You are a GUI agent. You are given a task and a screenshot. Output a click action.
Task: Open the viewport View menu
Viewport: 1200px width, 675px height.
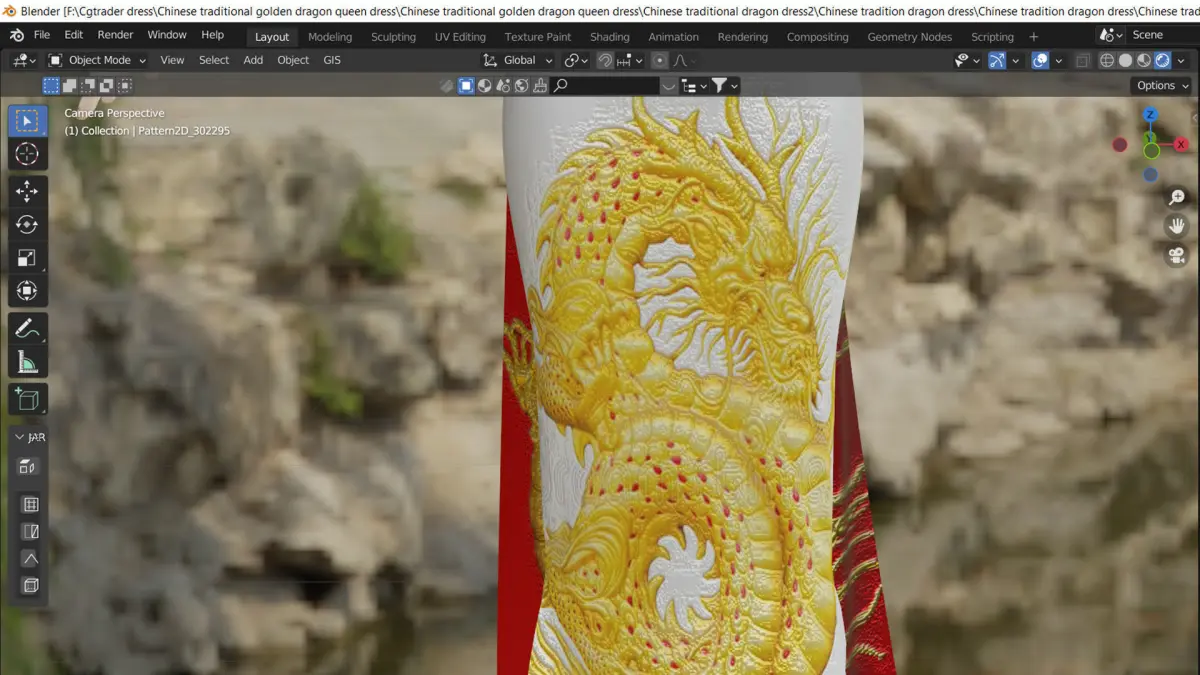(172, 60)
